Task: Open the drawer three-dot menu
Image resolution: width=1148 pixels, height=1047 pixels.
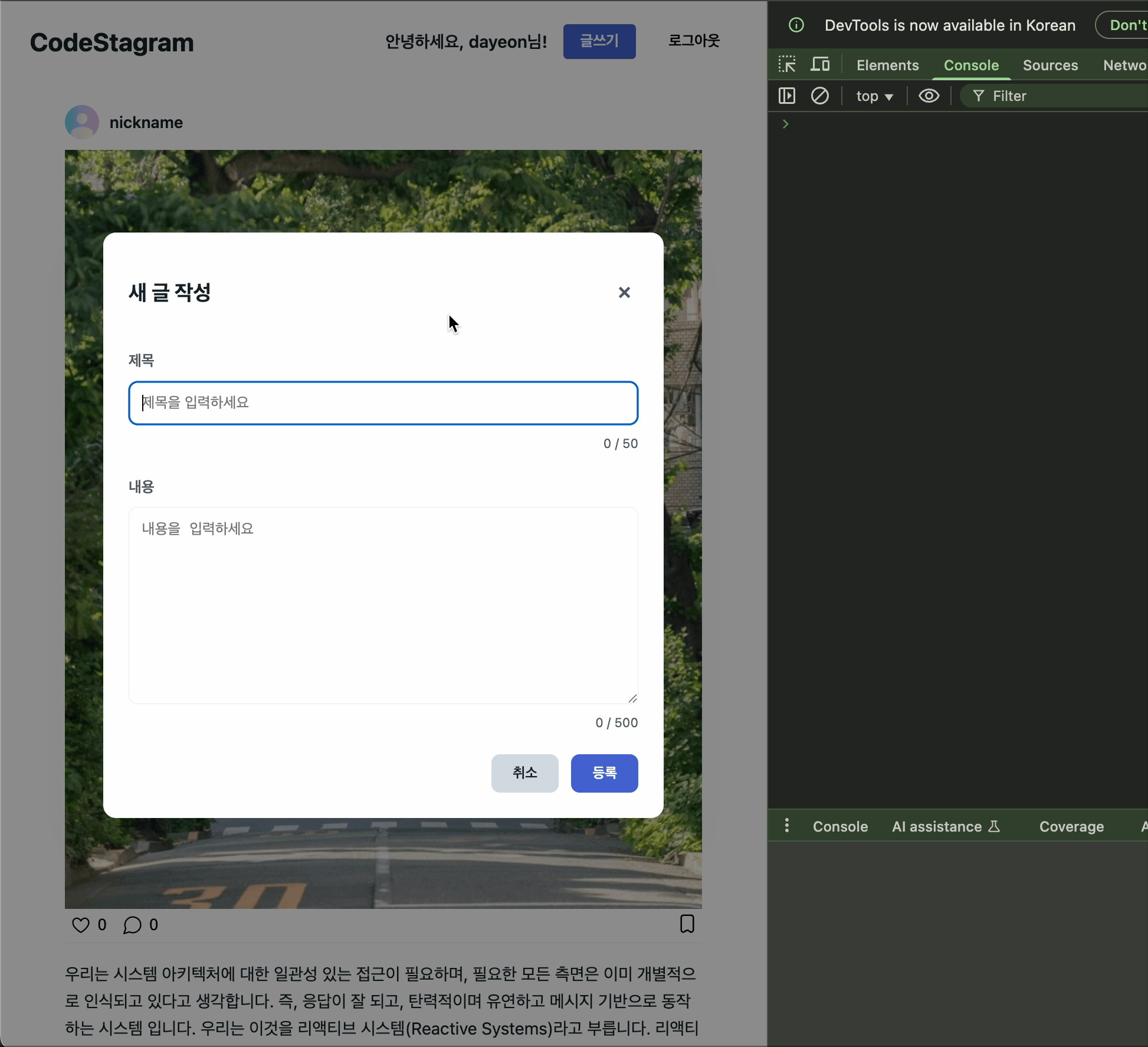Action: (x=786, y=826)
